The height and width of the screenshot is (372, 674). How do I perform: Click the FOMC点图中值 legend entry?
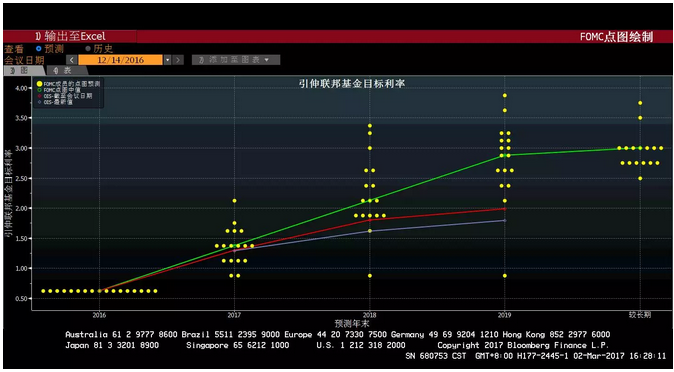tap(59, 90)
